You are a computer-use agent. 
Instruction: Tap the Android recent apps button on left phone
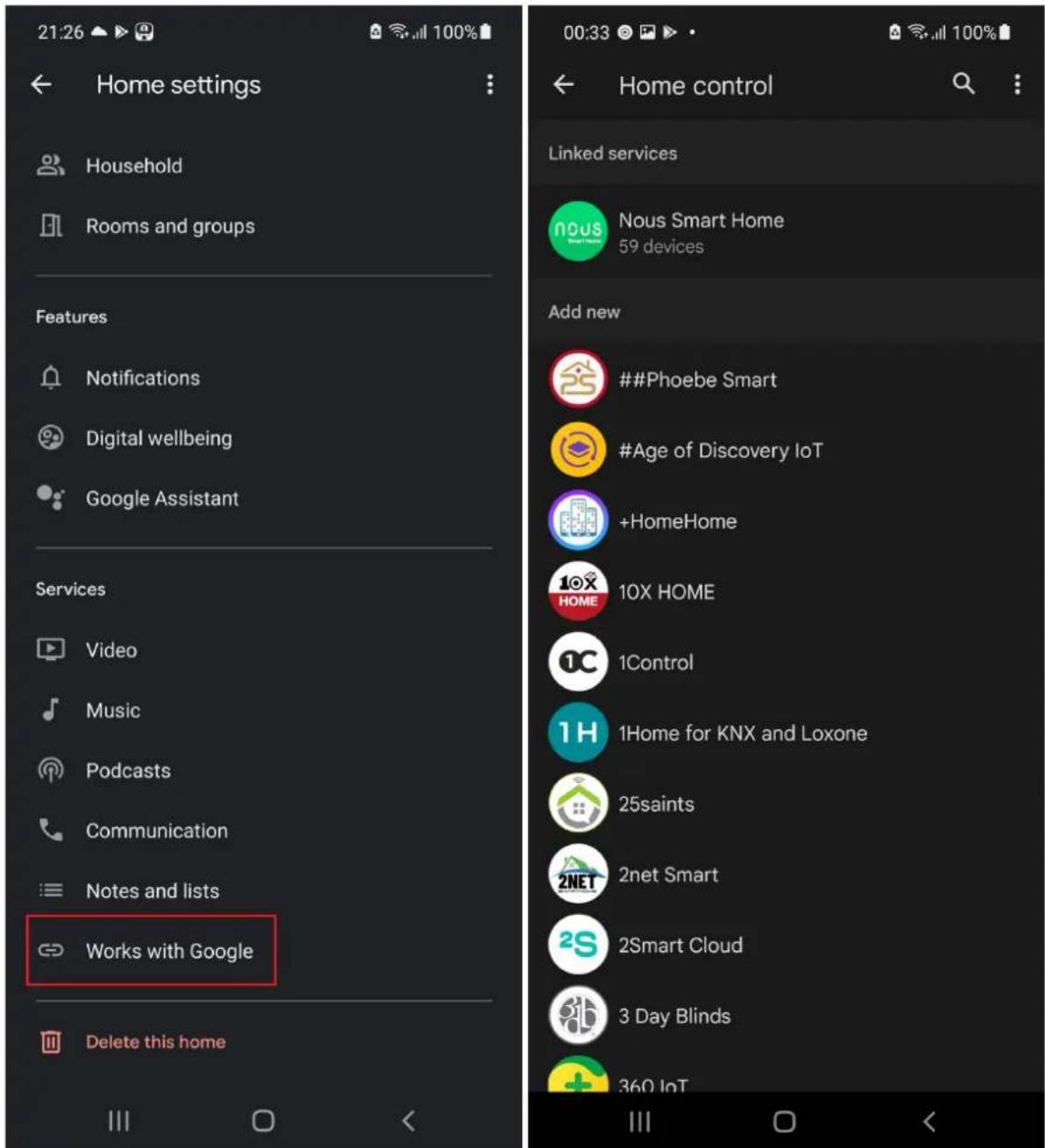[x=118, y=1121]
